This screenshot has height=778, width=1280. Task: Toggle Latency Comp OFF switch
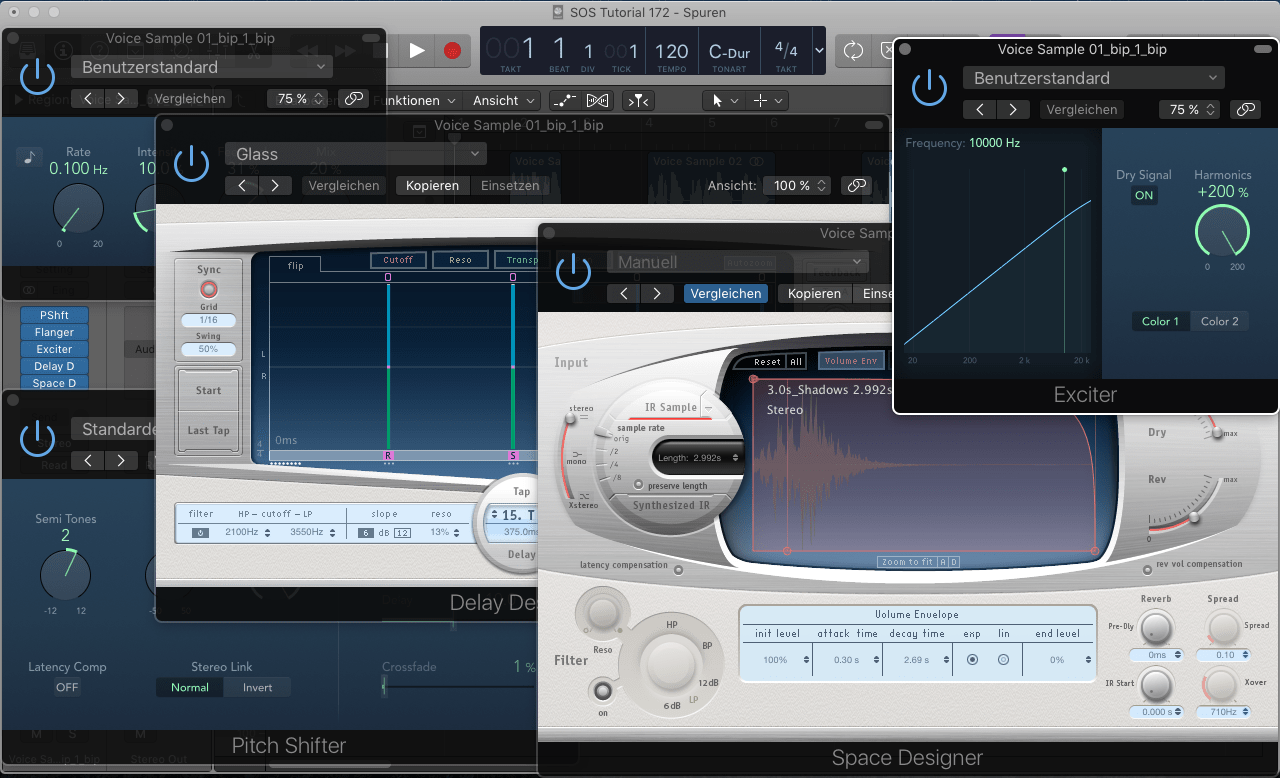point(67,687)
